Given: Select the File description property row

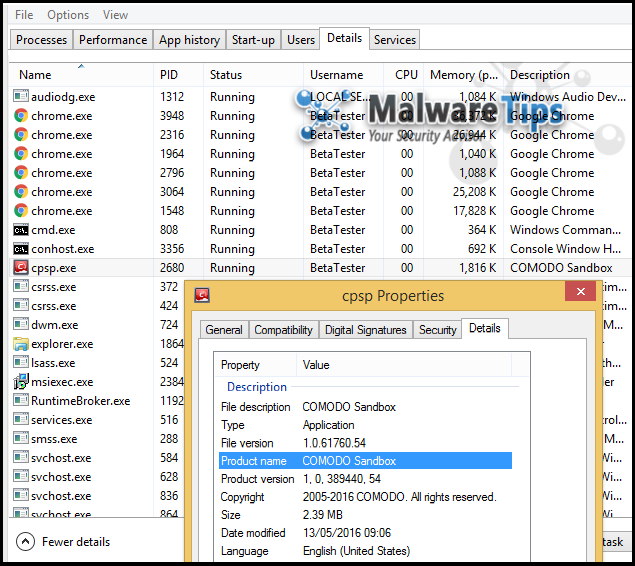Looking at the screenshot, I should click(365, 406).
